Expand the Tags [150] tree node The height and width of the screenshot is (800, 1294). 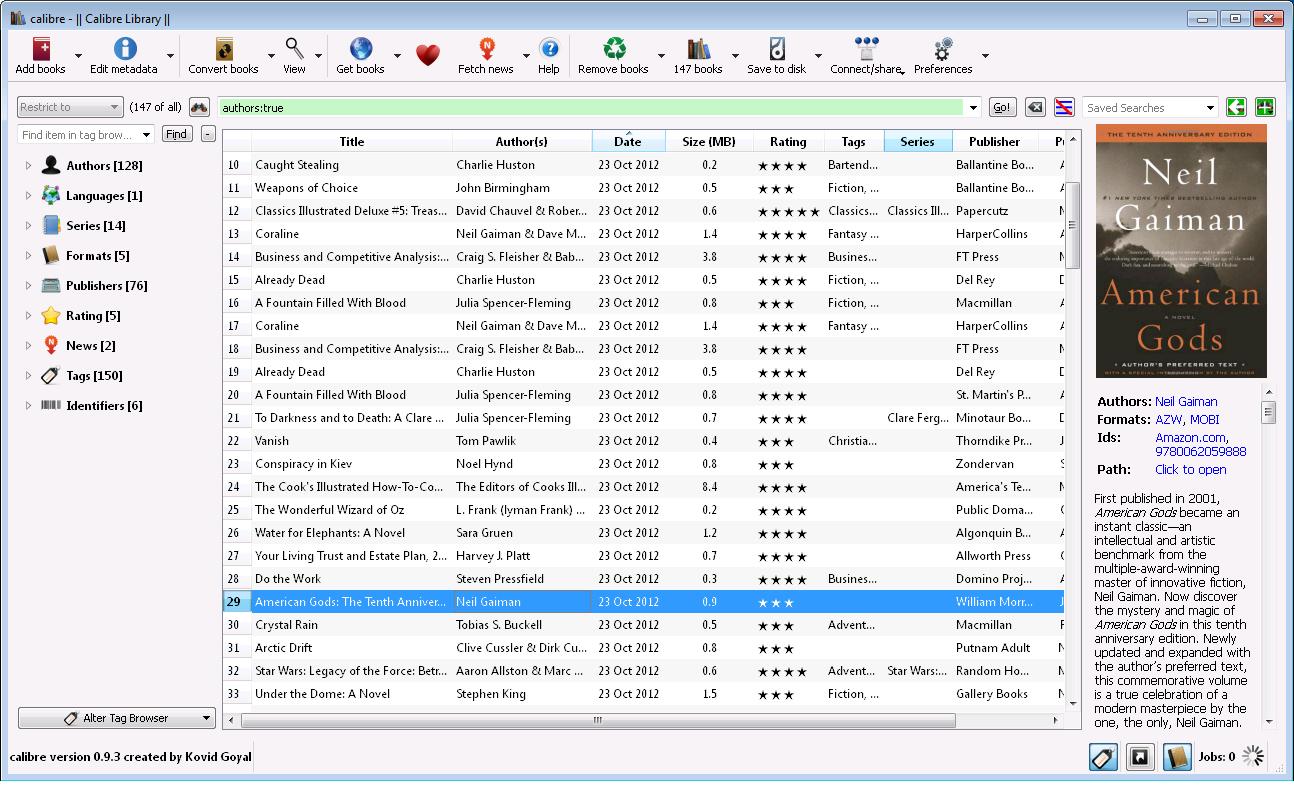[28, 376]
